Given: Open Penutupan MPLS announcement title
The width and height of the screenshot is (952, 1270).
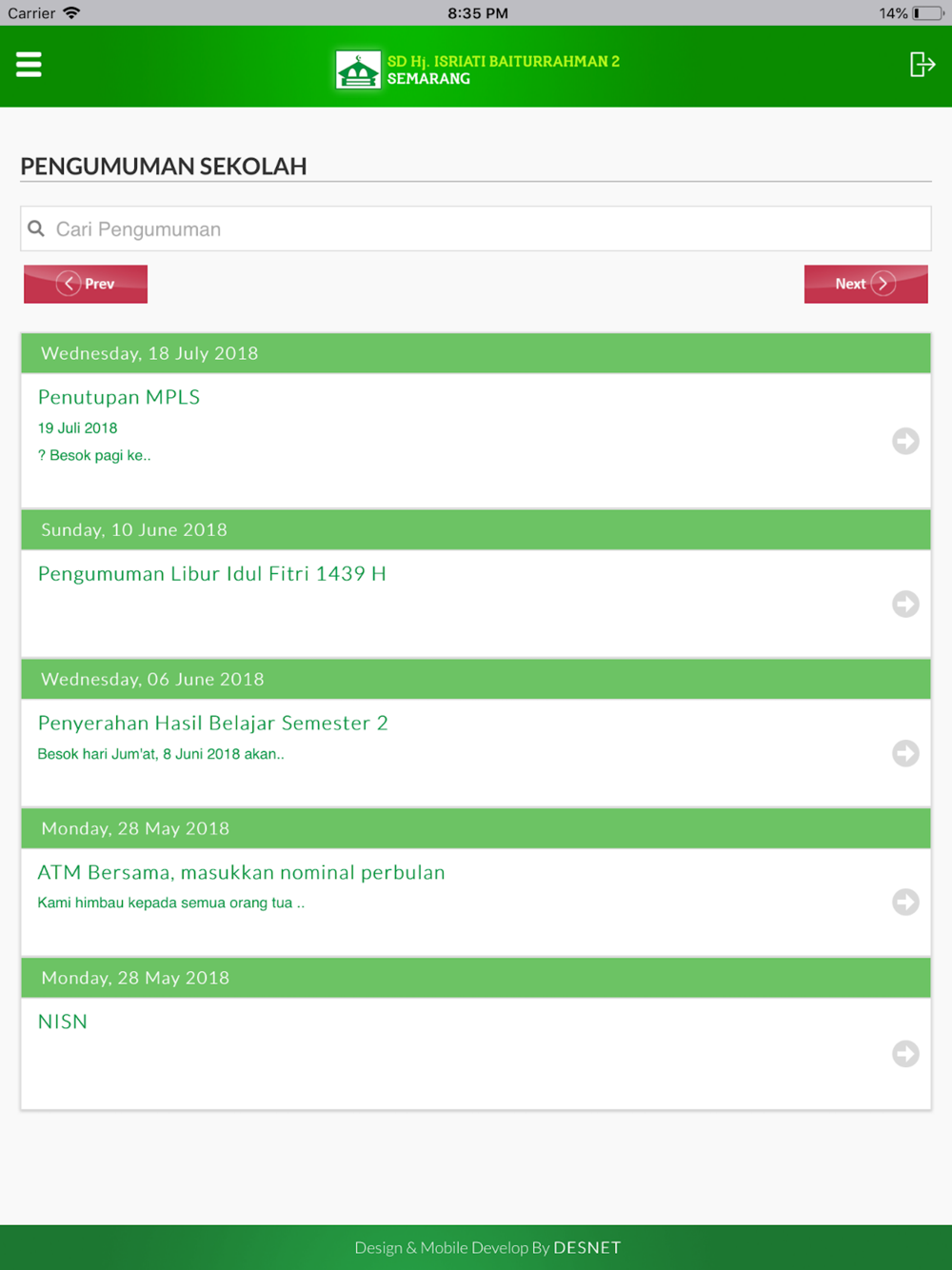Looking at the screenshot, I should (119, 397).
